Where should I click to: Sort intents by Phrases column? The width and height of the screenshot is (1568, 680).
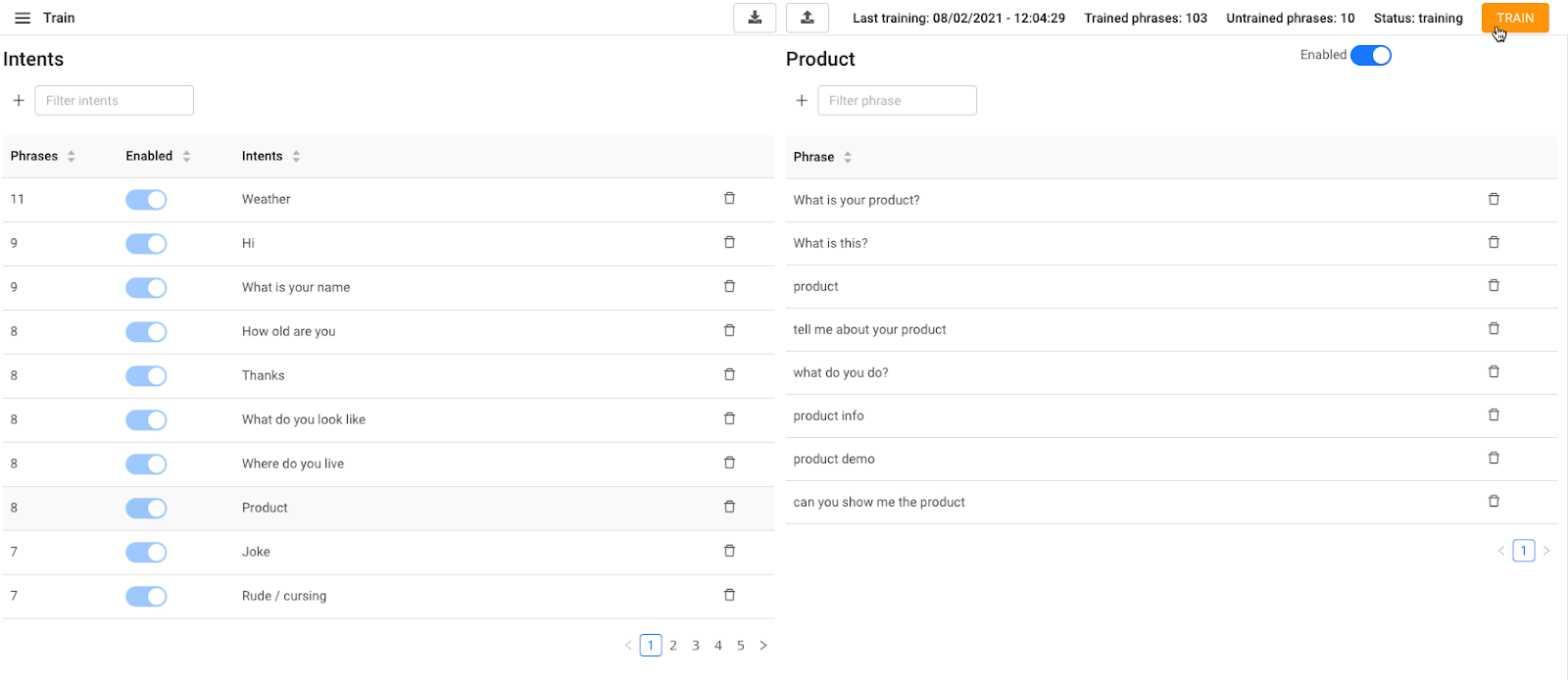[72, 156]
